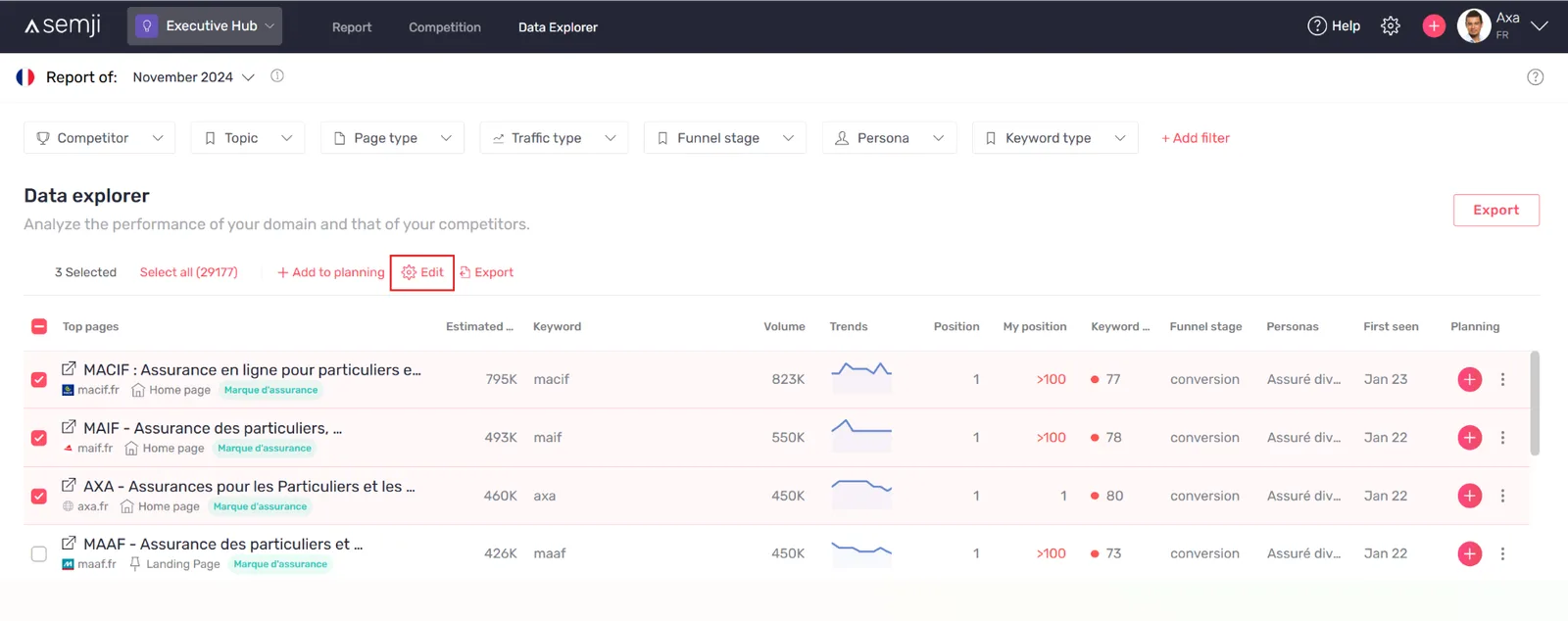The height and width of the screenshot is (621, 1568).
Task: Click Add to planning for selection
Action: (331, 272)
